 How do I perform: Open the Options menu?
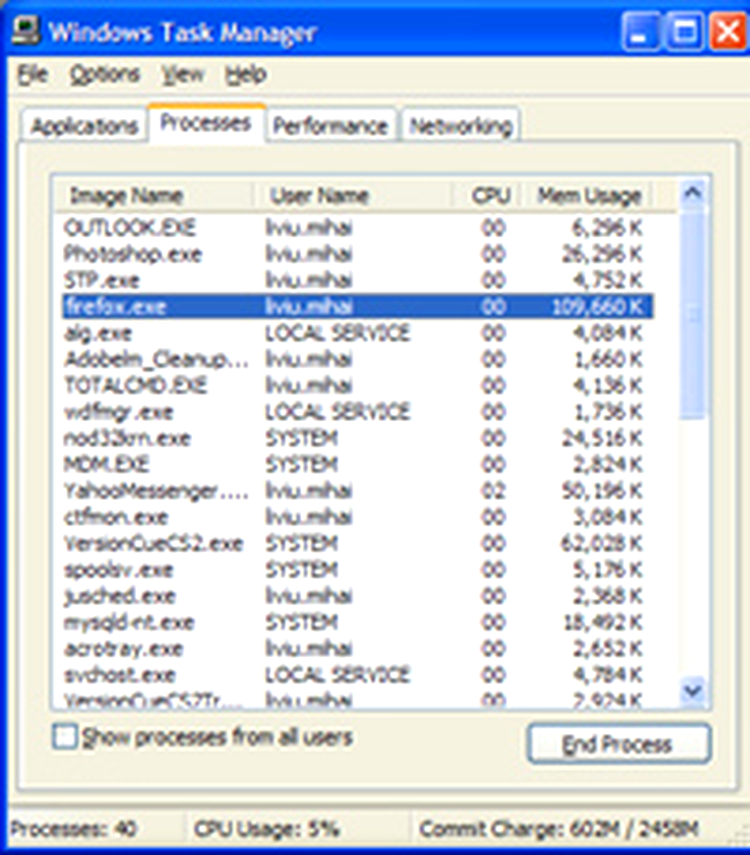[x=105, y=75]
